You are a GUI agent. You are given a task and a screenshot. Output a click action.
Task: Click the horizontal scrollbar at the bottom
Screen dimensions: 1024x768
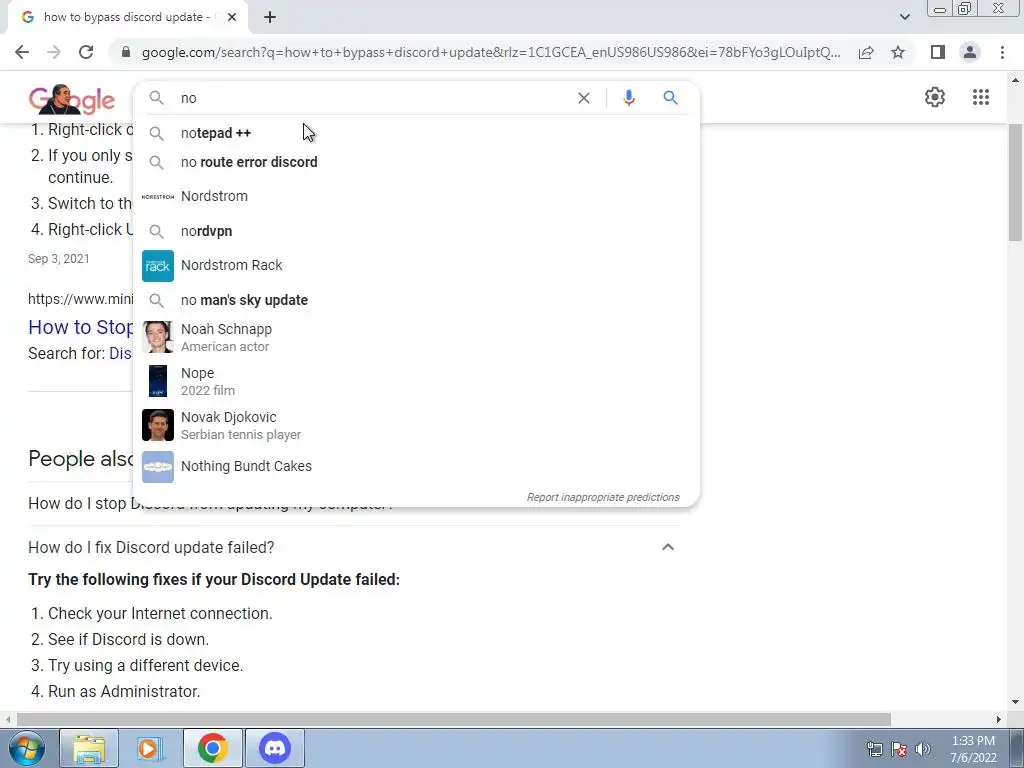point(453,719)
